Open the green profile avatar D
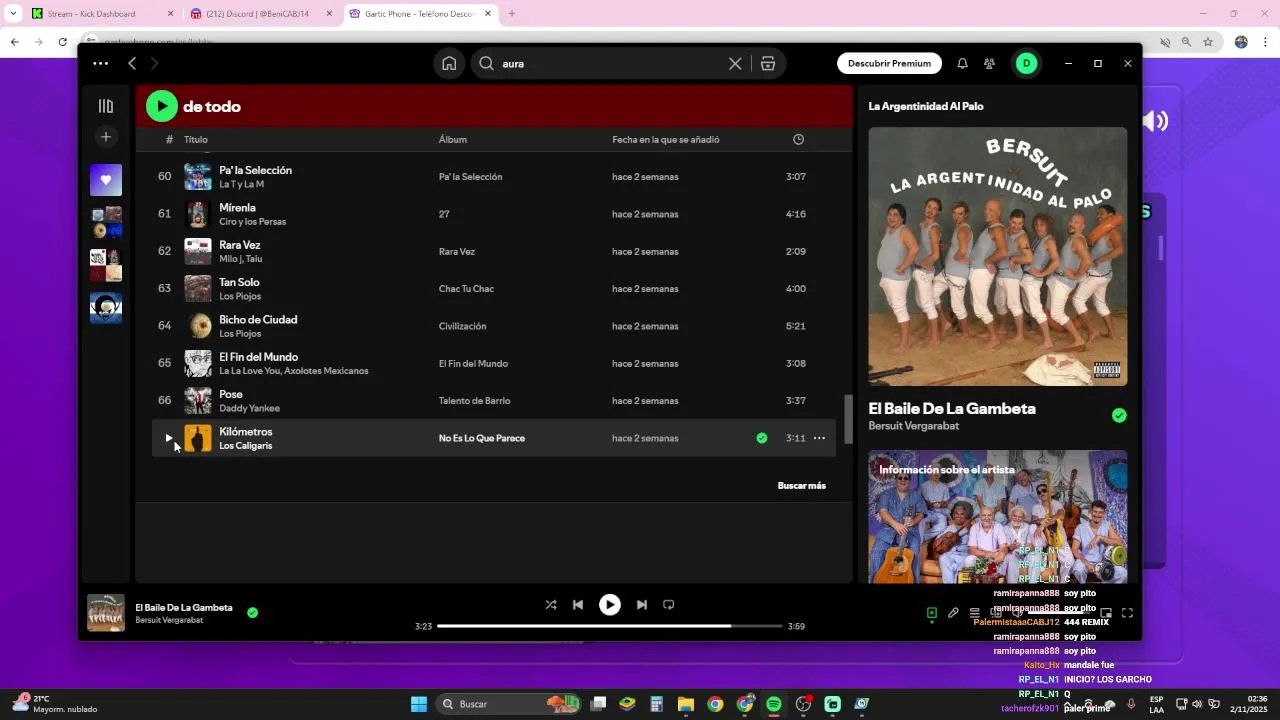 point(1027,63)
